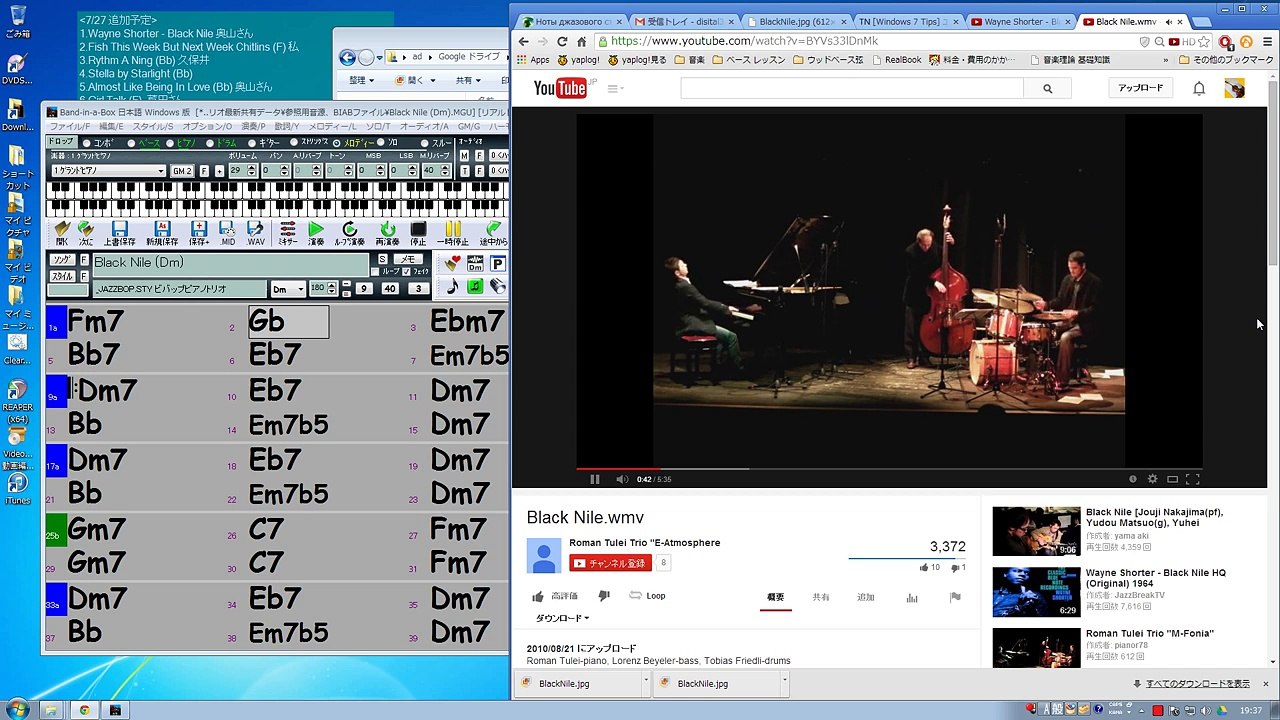Screen dimensions: 1280x720
Task: Dislike the Black Nile video
Action: 603,596
